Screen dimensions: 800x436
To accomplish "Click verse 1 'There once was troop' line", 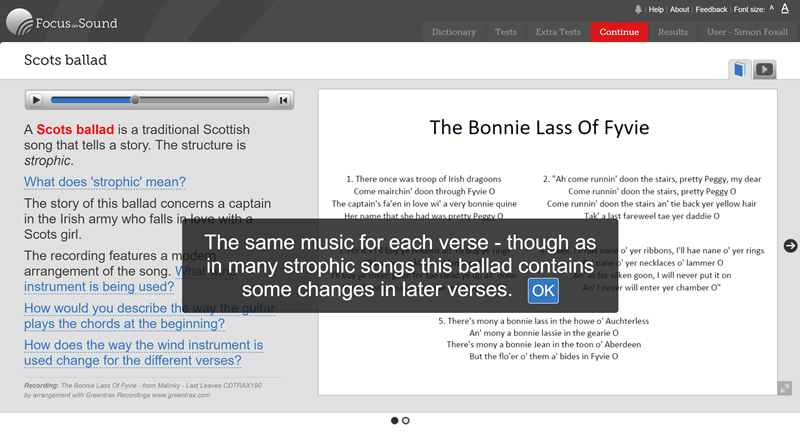I will coord(423,179).
